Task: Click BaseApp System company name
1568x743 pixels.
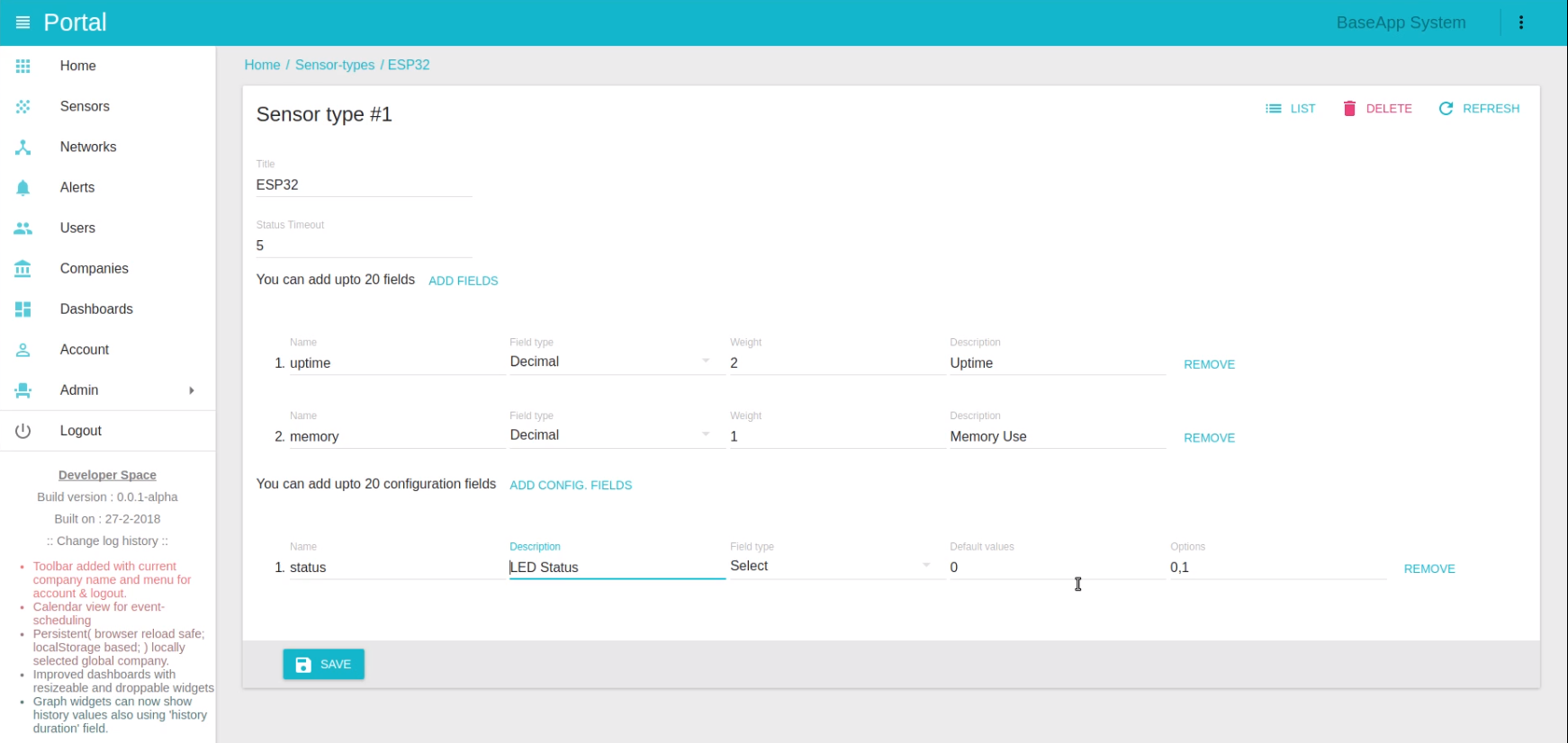Action: (x=1401, y=22)
